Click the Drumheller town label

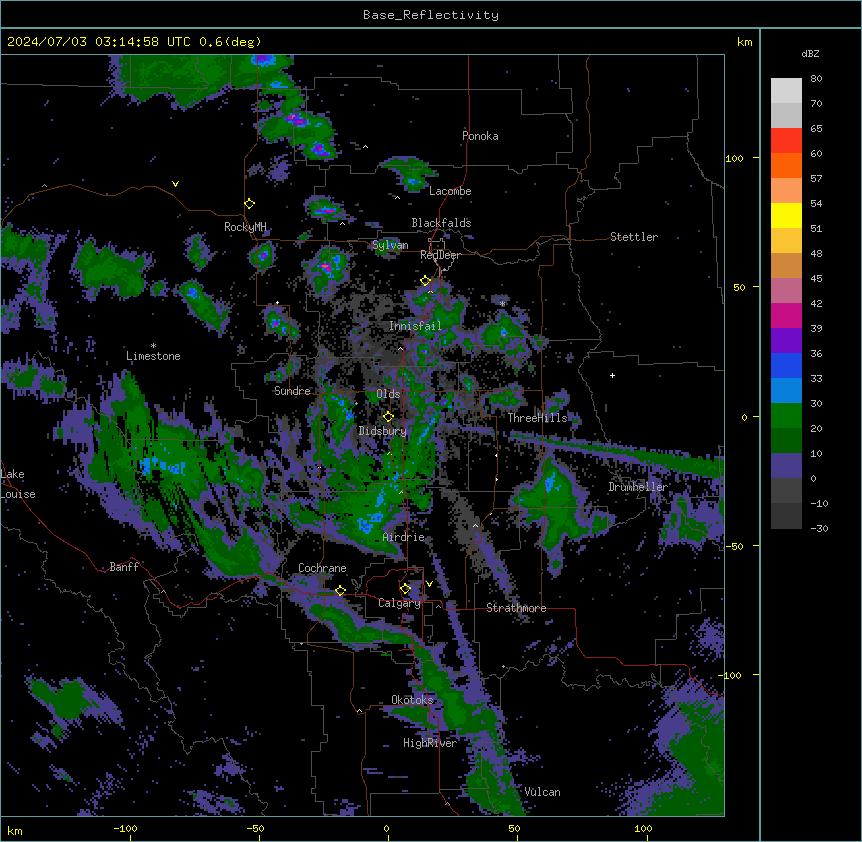[x=638, y=487]
